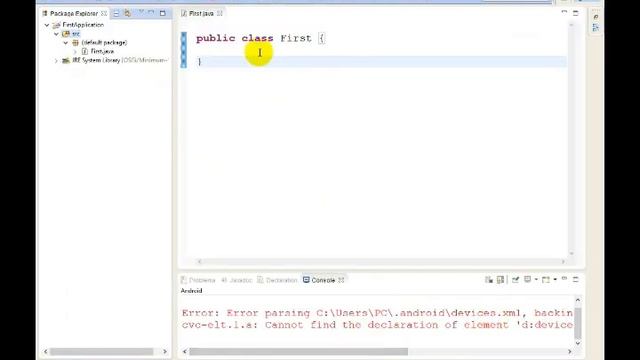Click the editor horizontal scrollbar right arrow
Viewport: 640px width, 360px height.
pyautogui.click(x=563, y=262)
